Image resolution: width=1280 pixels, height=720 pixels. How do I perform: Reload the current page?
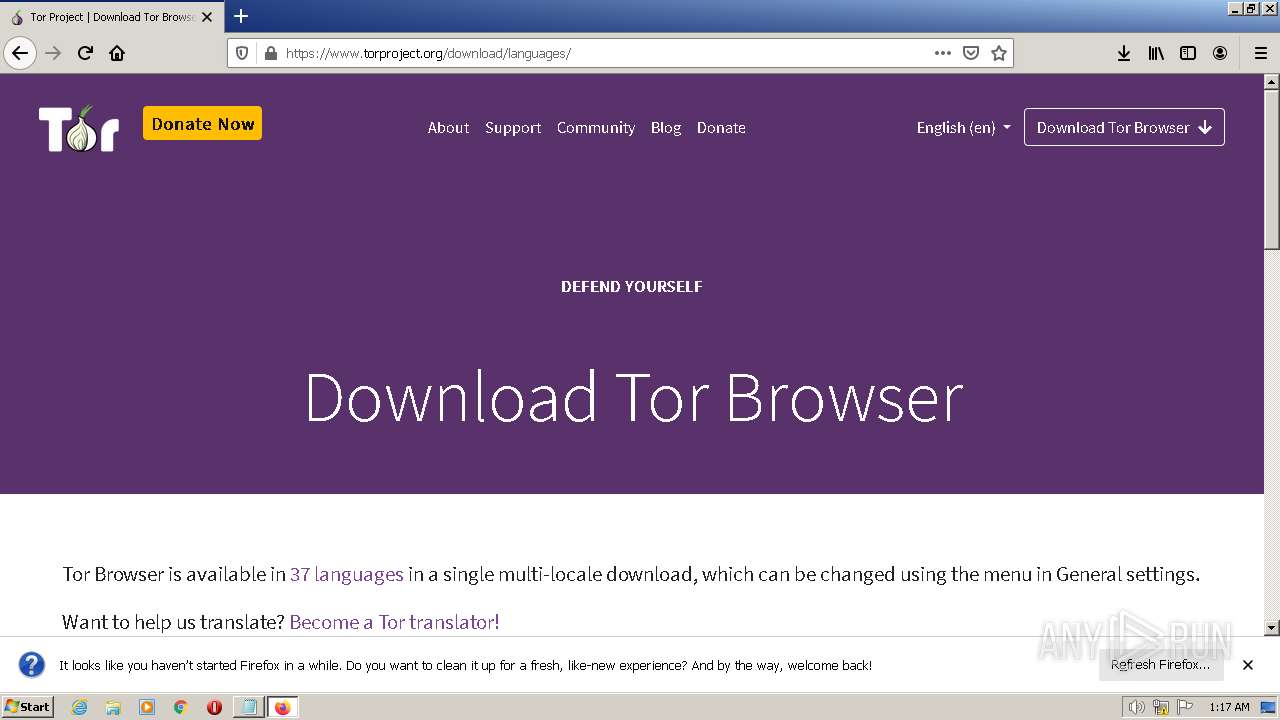(85, 53)
